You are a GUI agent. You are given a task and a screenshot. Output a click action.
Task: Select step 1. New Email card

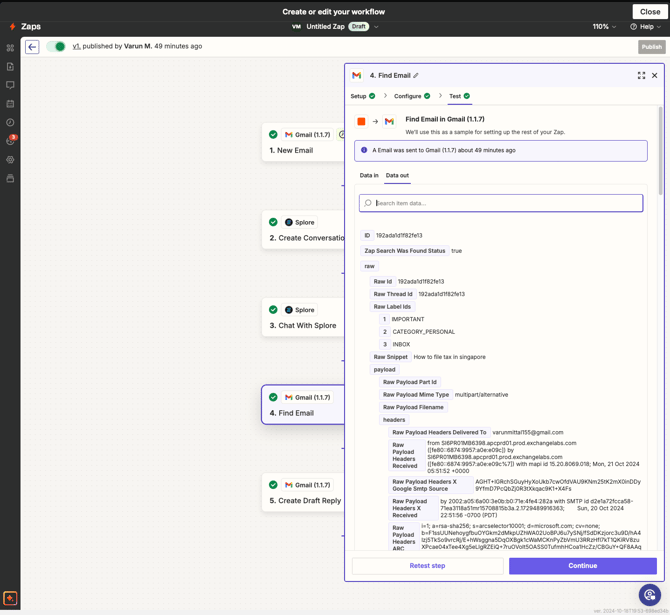[x=303, y=143]
